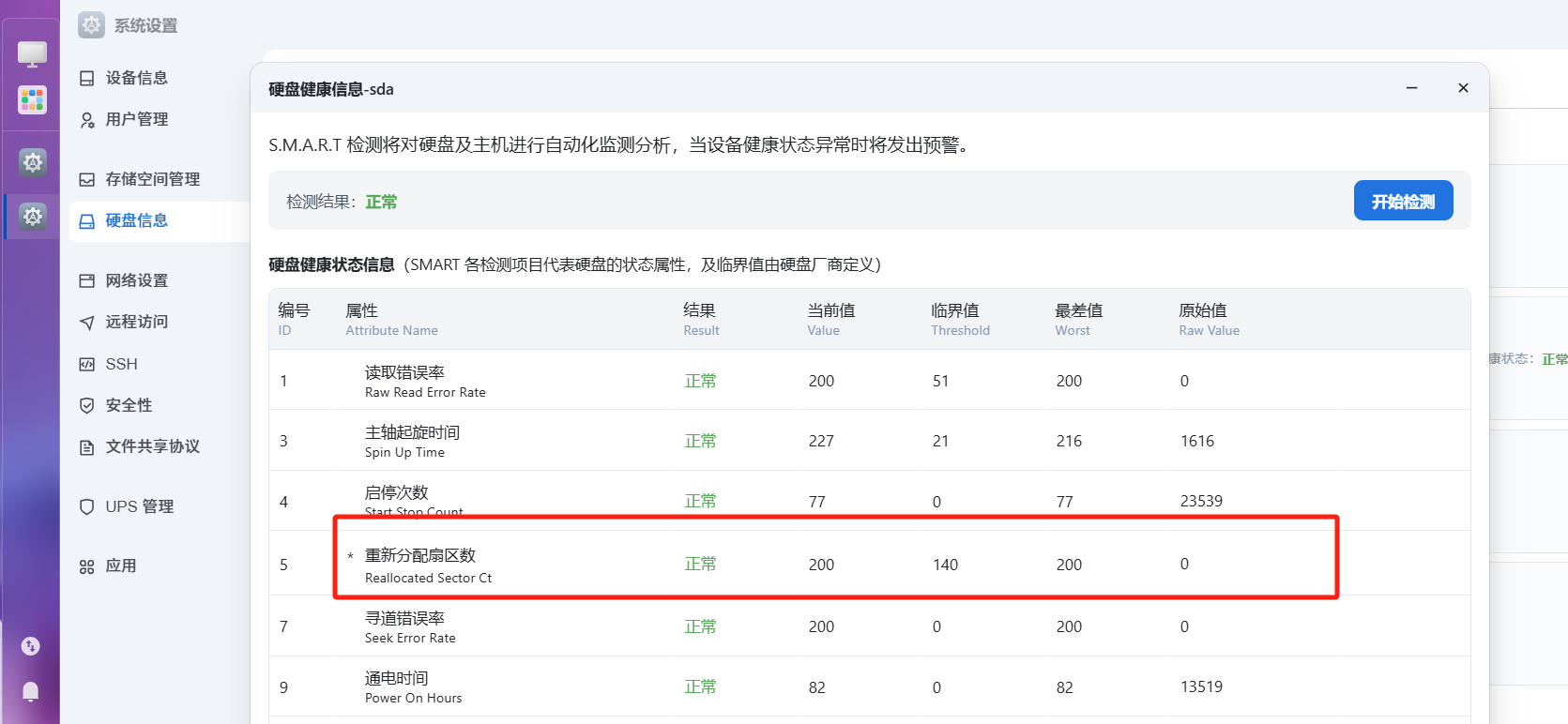Open 安全性 settings
The image size is (1568, 724).
129,405
